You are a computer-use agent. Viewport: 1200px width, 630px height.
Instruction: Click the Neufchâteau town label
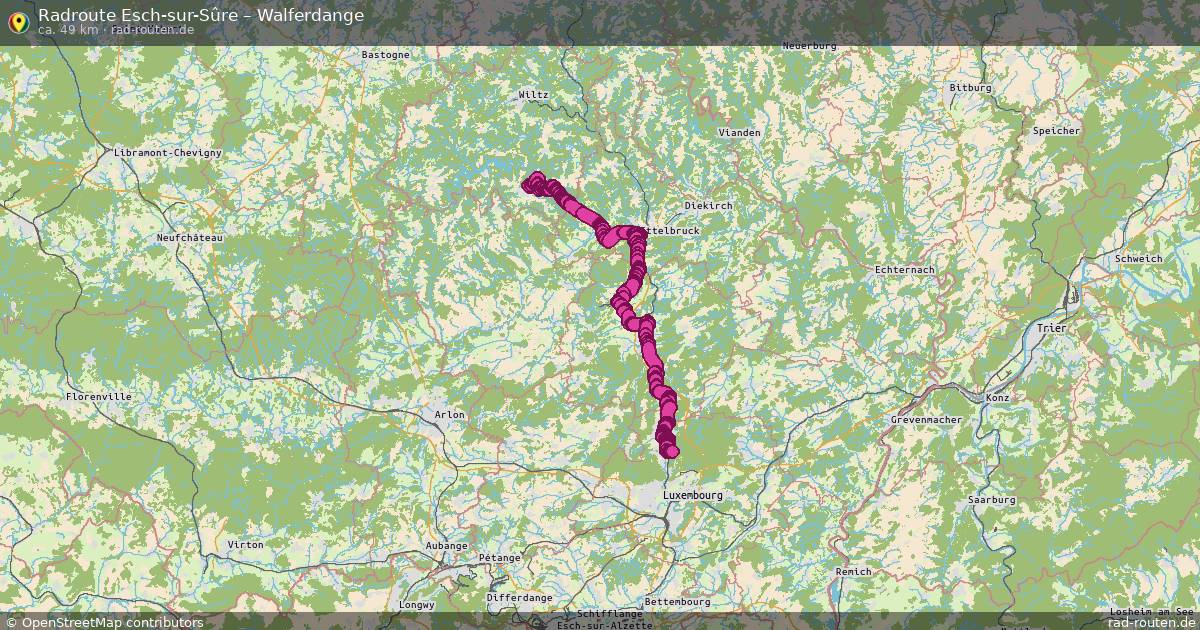click(190, 238)
